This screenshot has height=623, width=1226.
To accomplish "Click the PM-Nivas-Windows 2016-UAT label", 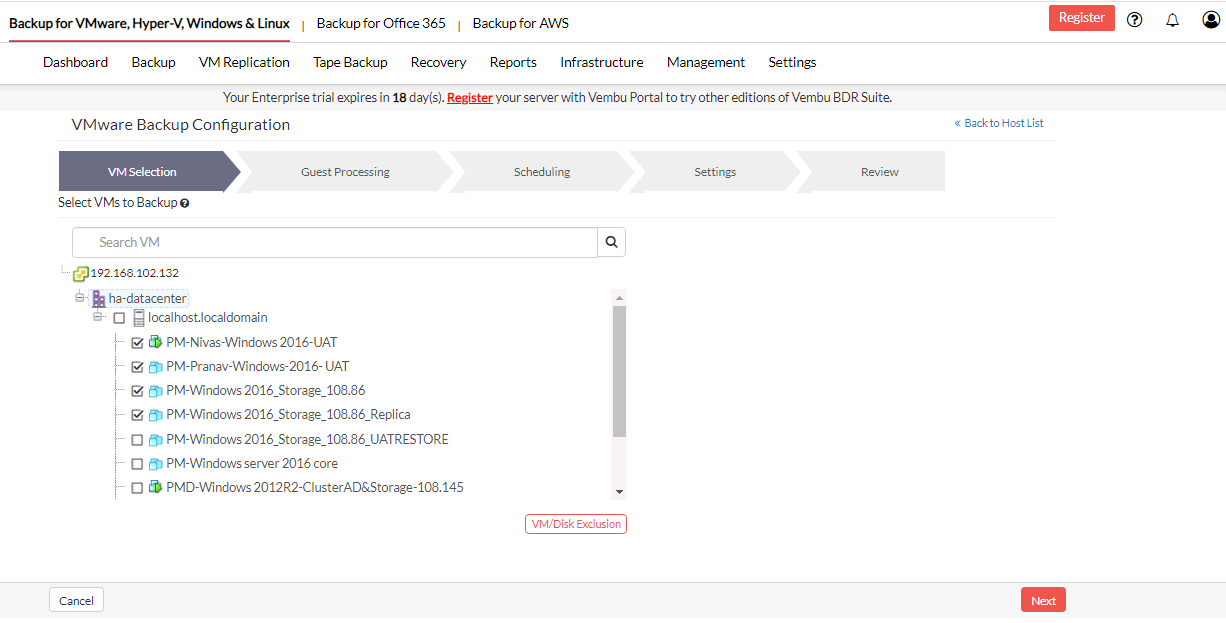I will pos(252,342).
